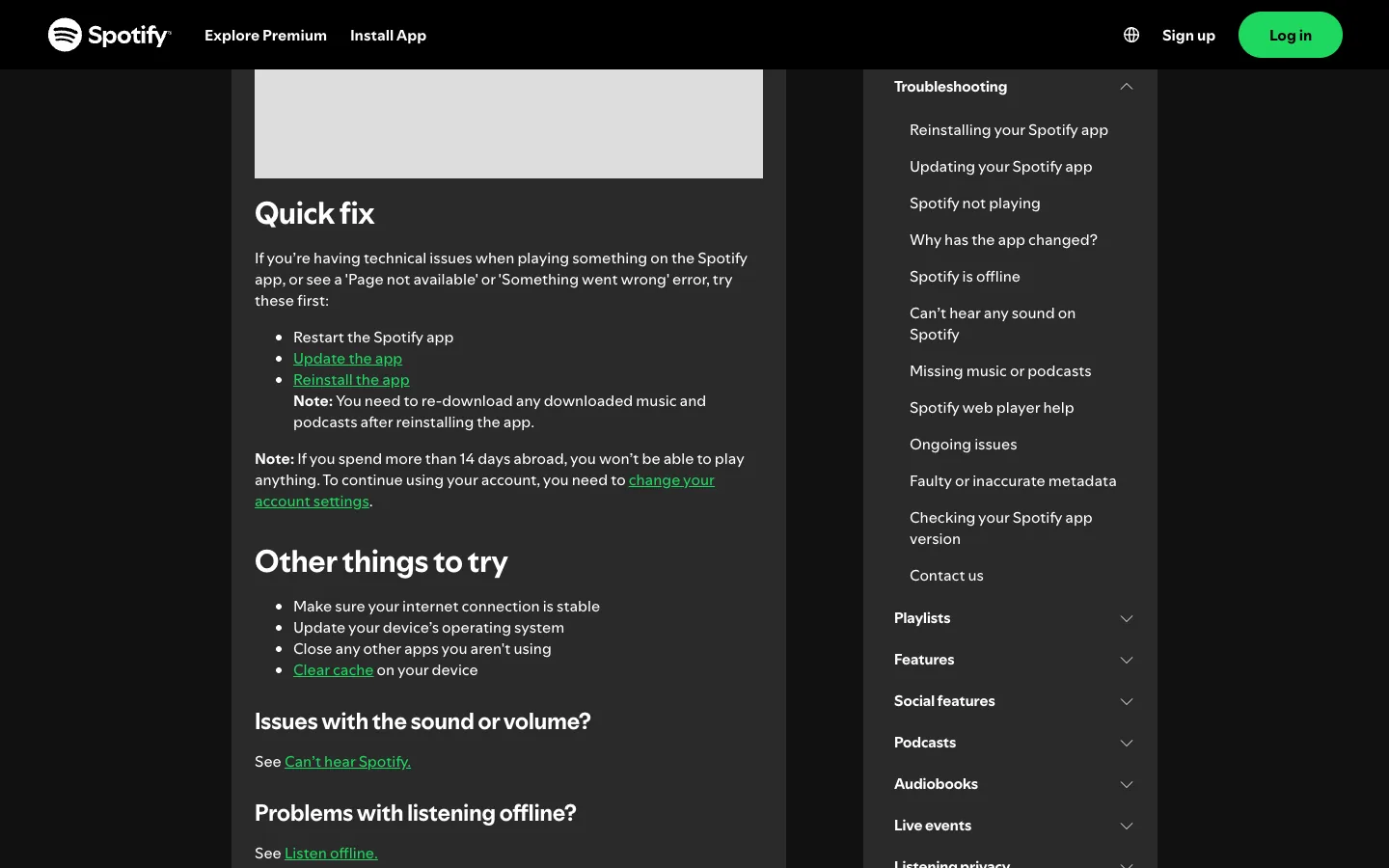Collapse the Troubleshooting section chevron

1126,87
